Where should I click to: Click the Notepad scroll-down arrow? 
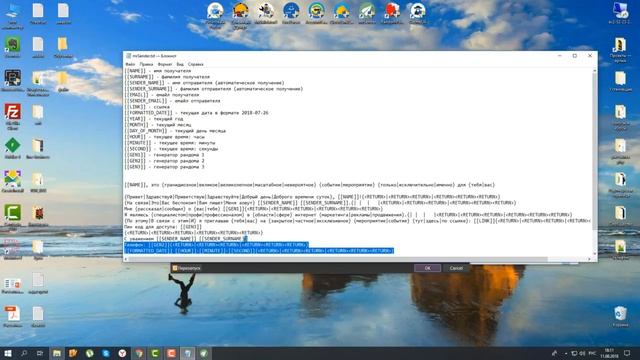[x=594, y=254]
